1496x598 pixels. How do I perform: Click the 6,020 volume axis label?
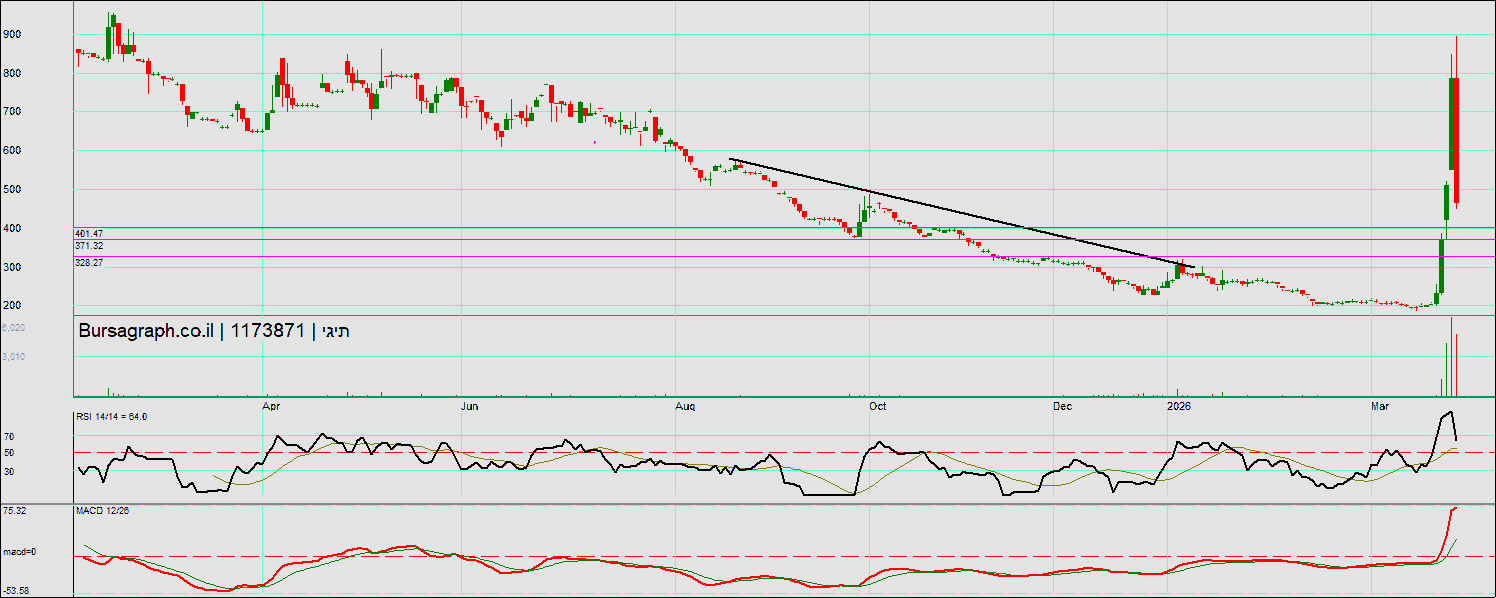(x=13, y=328)
